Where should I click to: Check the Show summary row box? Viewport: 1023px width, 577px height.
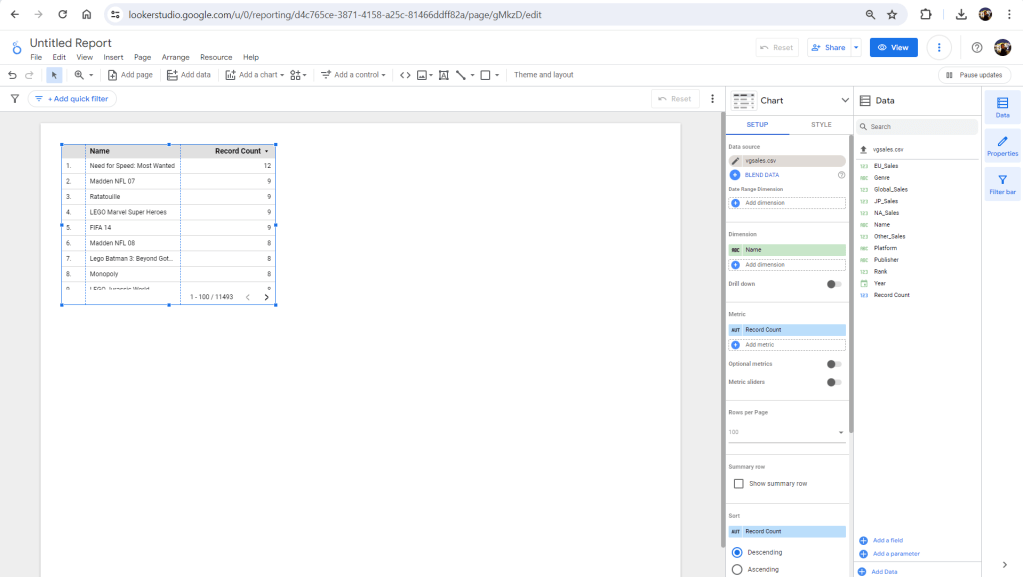[x=738, y=483]
